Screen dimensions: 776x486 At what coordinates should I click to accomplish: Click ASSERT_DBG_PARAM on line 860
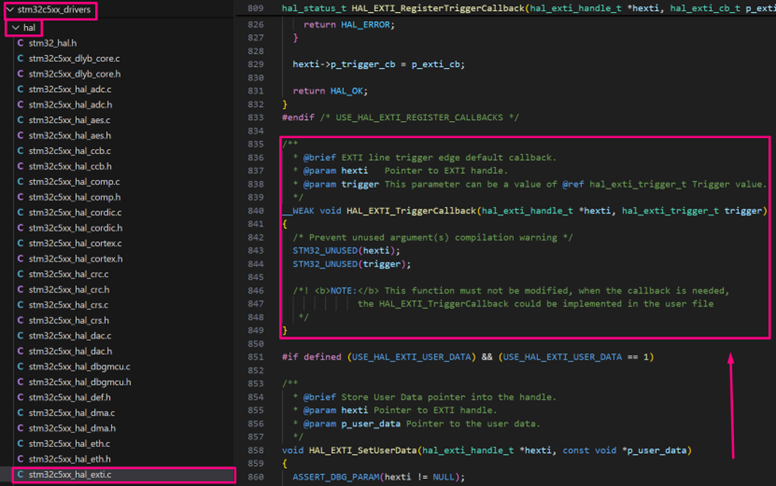coord(336,477)
